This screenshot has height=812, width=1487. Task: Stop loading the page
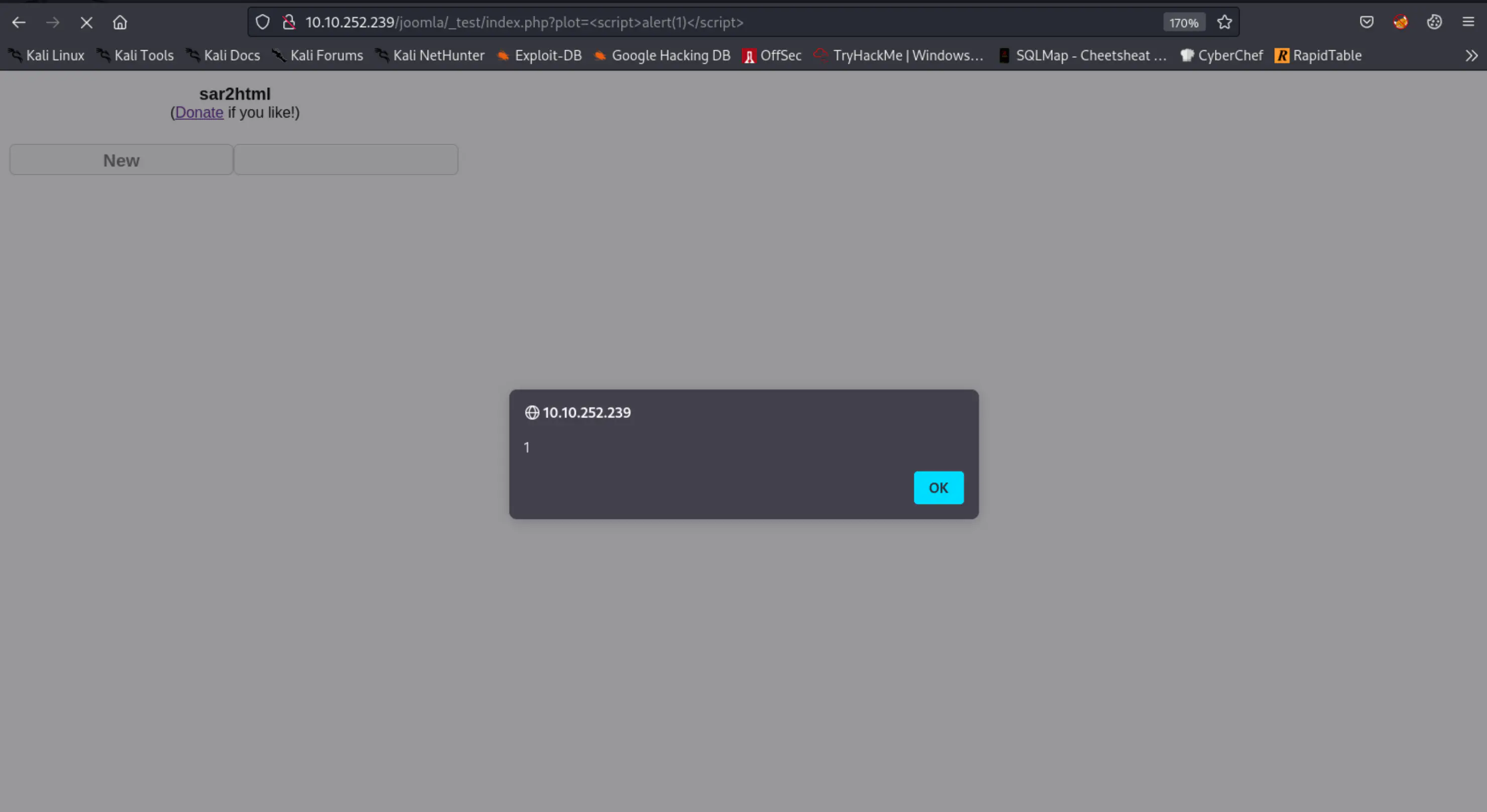(x=86, y=23)
